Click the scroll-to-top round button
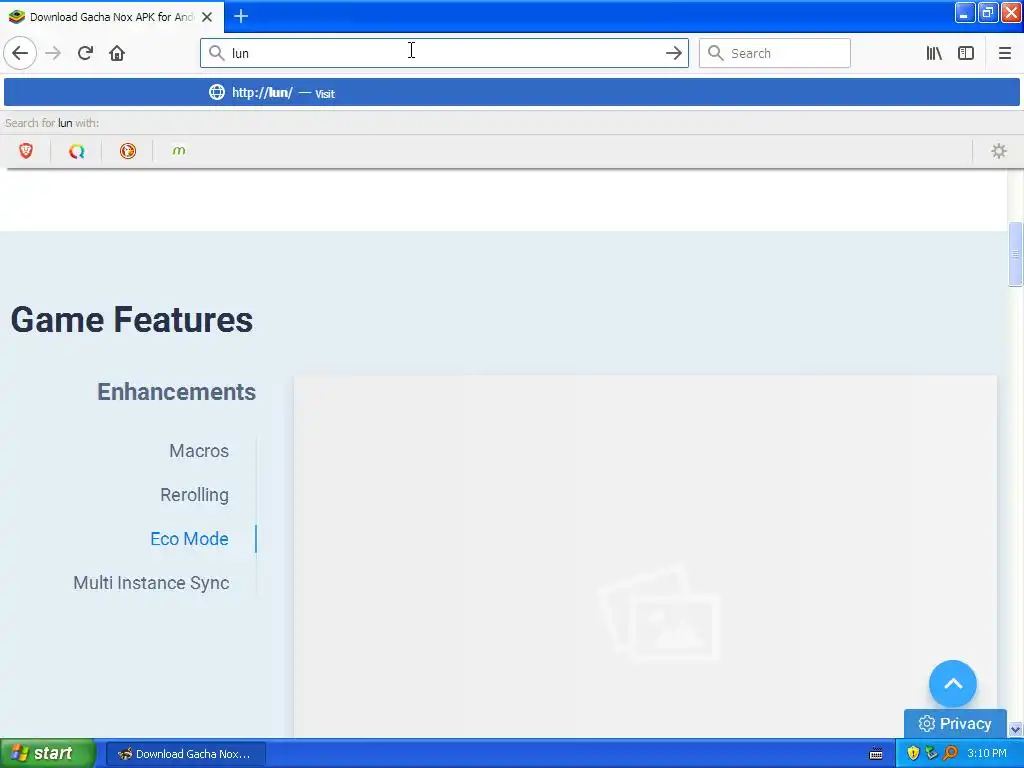 click(952, 684)
